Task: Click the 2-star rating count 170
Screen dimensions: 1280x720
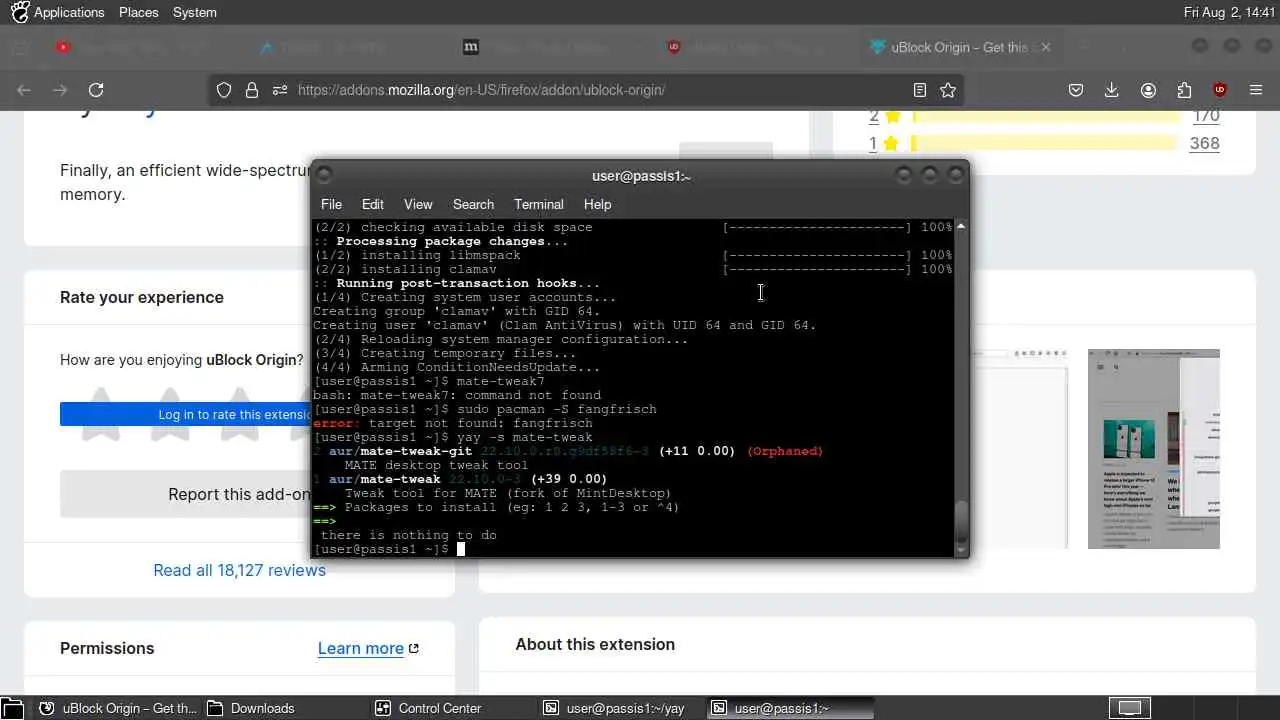Action: 1206,117
